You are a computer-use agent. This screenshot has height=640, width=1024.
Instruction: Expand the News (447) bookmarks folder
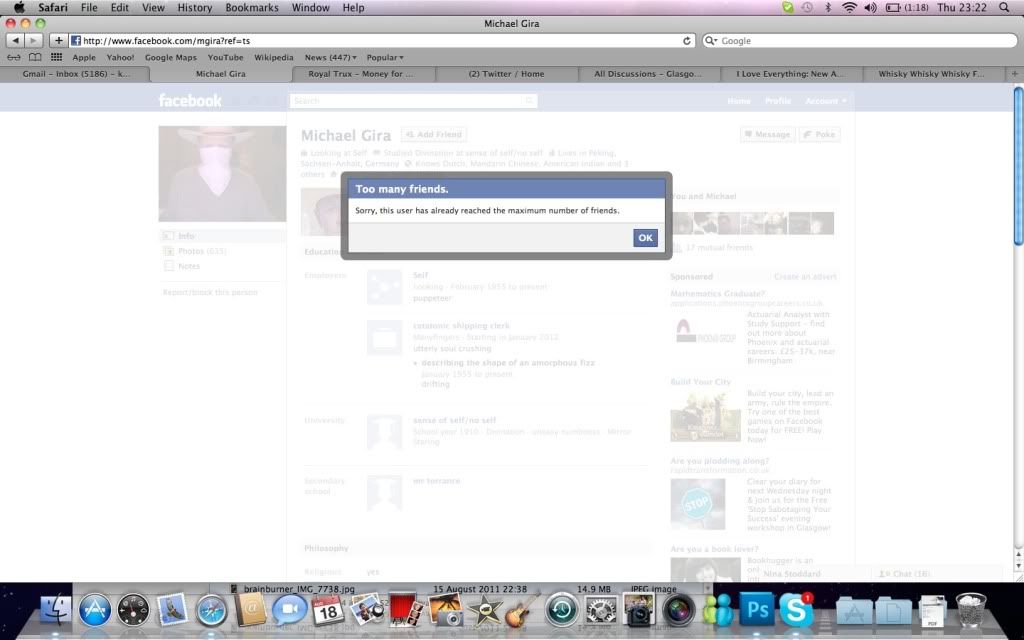tap(328, 58)
